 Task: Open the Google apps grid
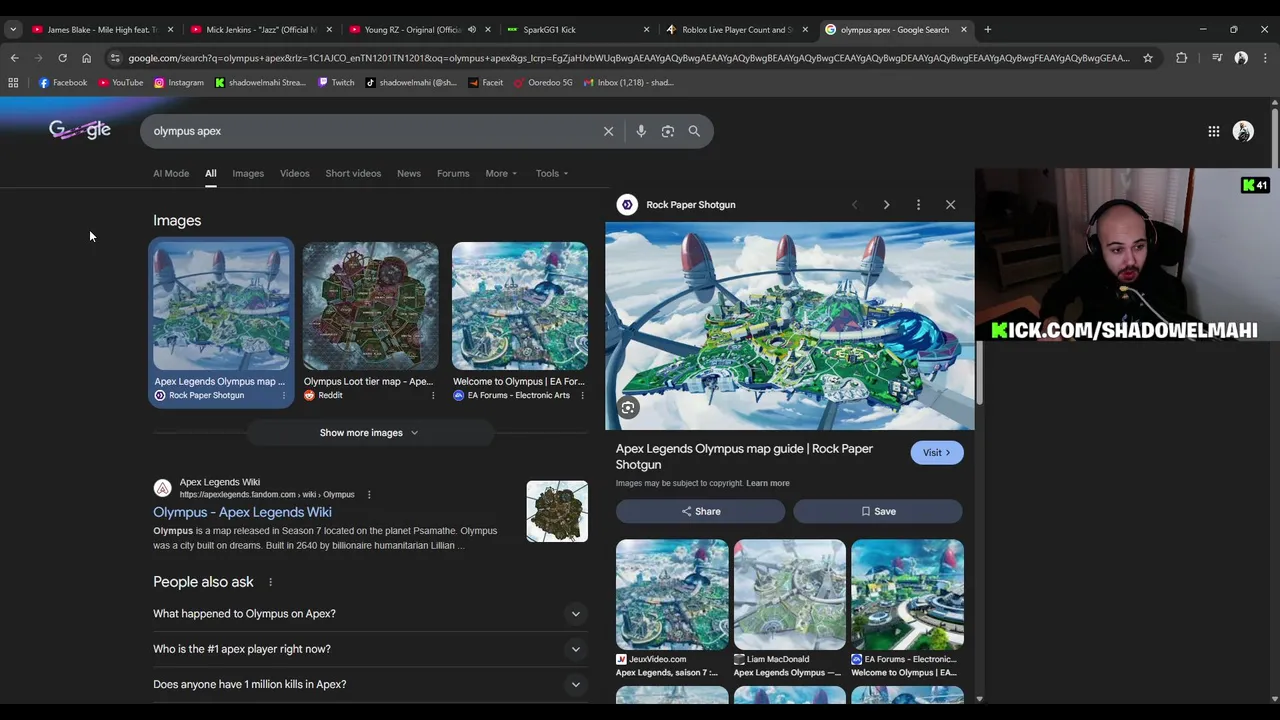pyautogui.click(x=1213, y=131)
